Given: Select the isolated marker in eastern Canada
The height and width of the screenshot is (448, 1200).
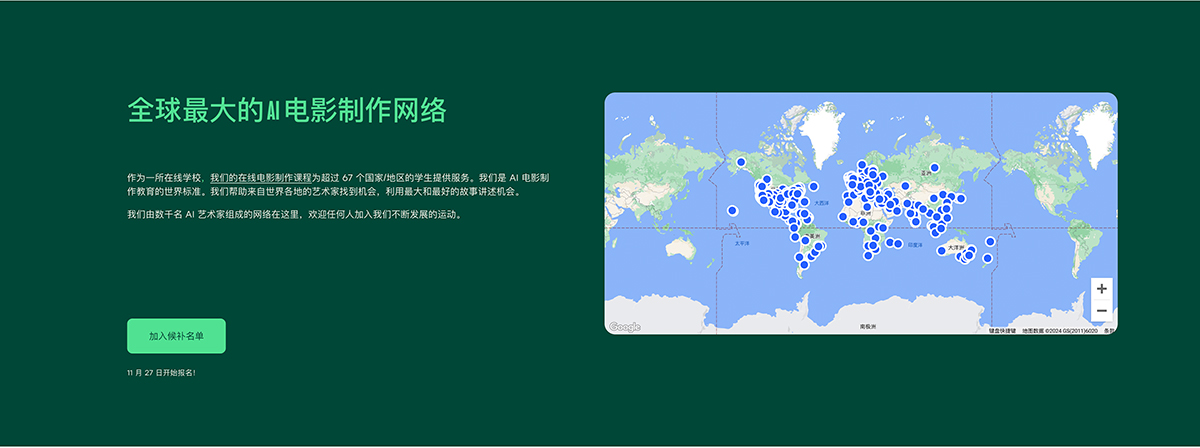Looking at the screenshot, I should (x=814, y=187).
